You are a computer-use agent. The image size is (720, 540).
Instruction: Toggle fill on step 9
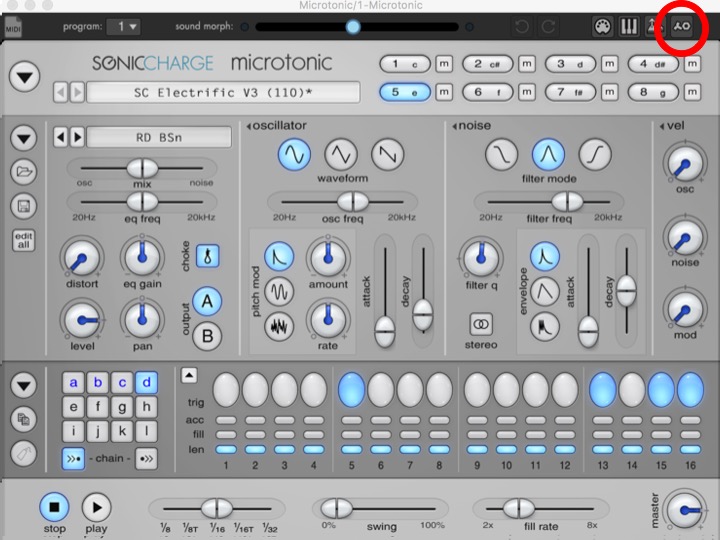[x=478, y=434]
